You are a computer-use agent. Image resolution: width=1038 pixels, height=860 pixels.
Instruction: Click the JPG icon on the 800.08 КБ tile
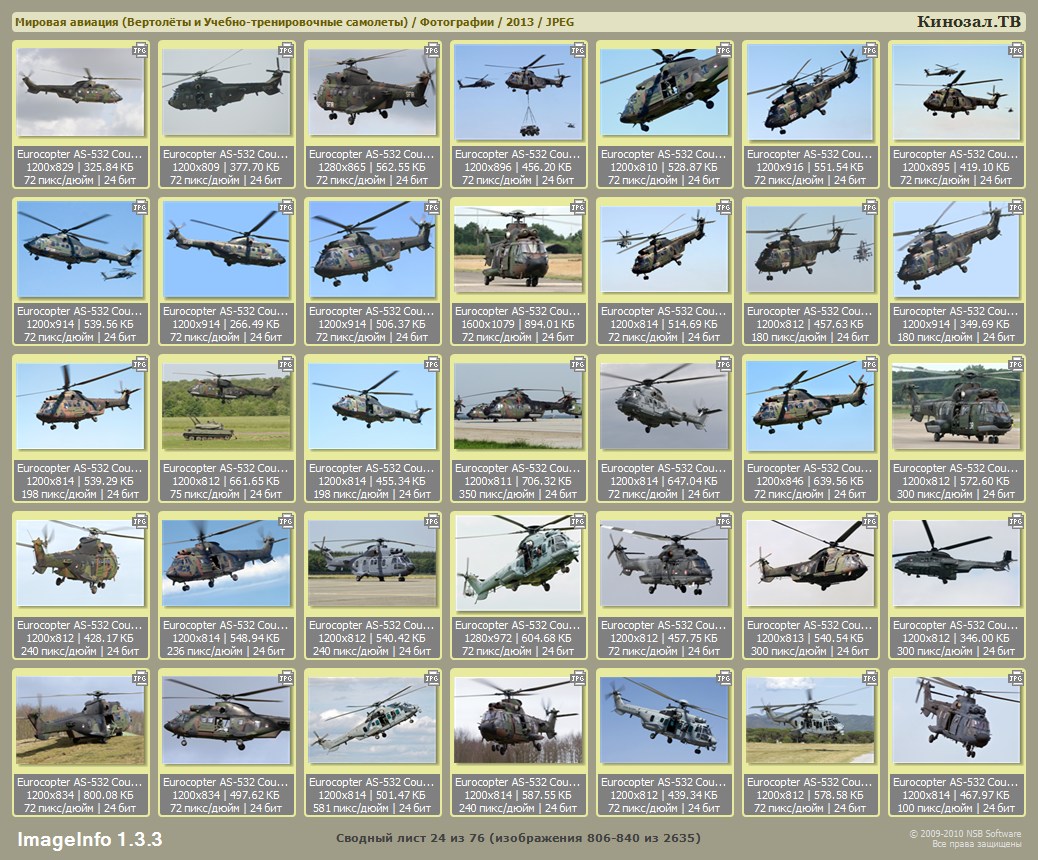point(140,677)
